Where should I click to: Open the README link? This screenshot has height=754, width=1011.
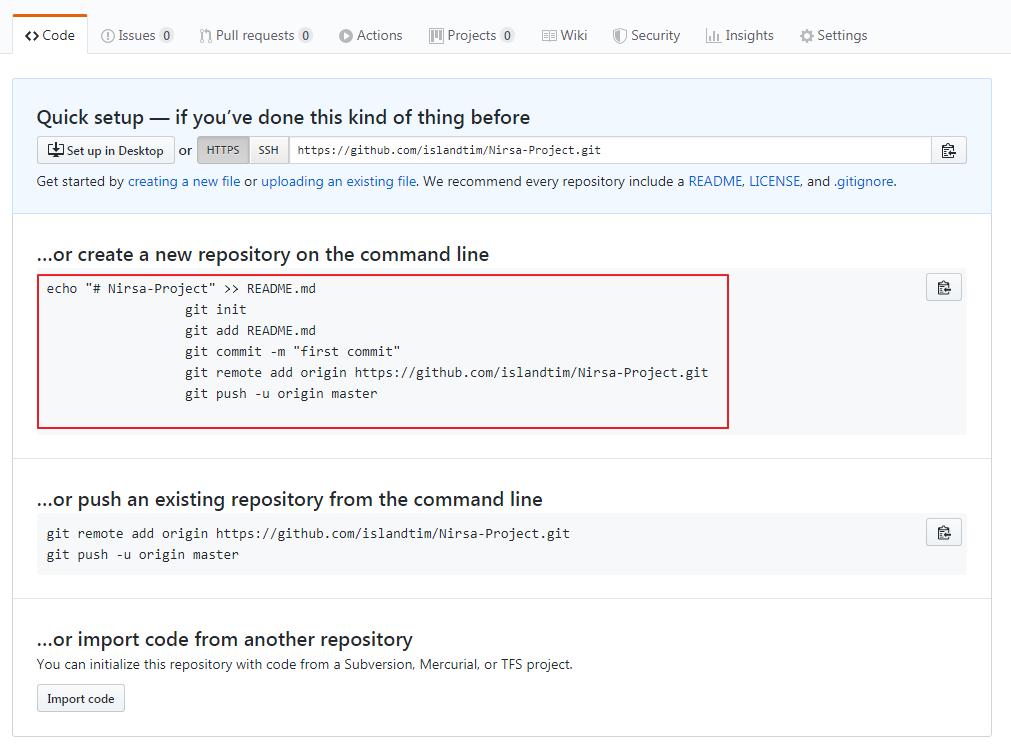point(716,181)
